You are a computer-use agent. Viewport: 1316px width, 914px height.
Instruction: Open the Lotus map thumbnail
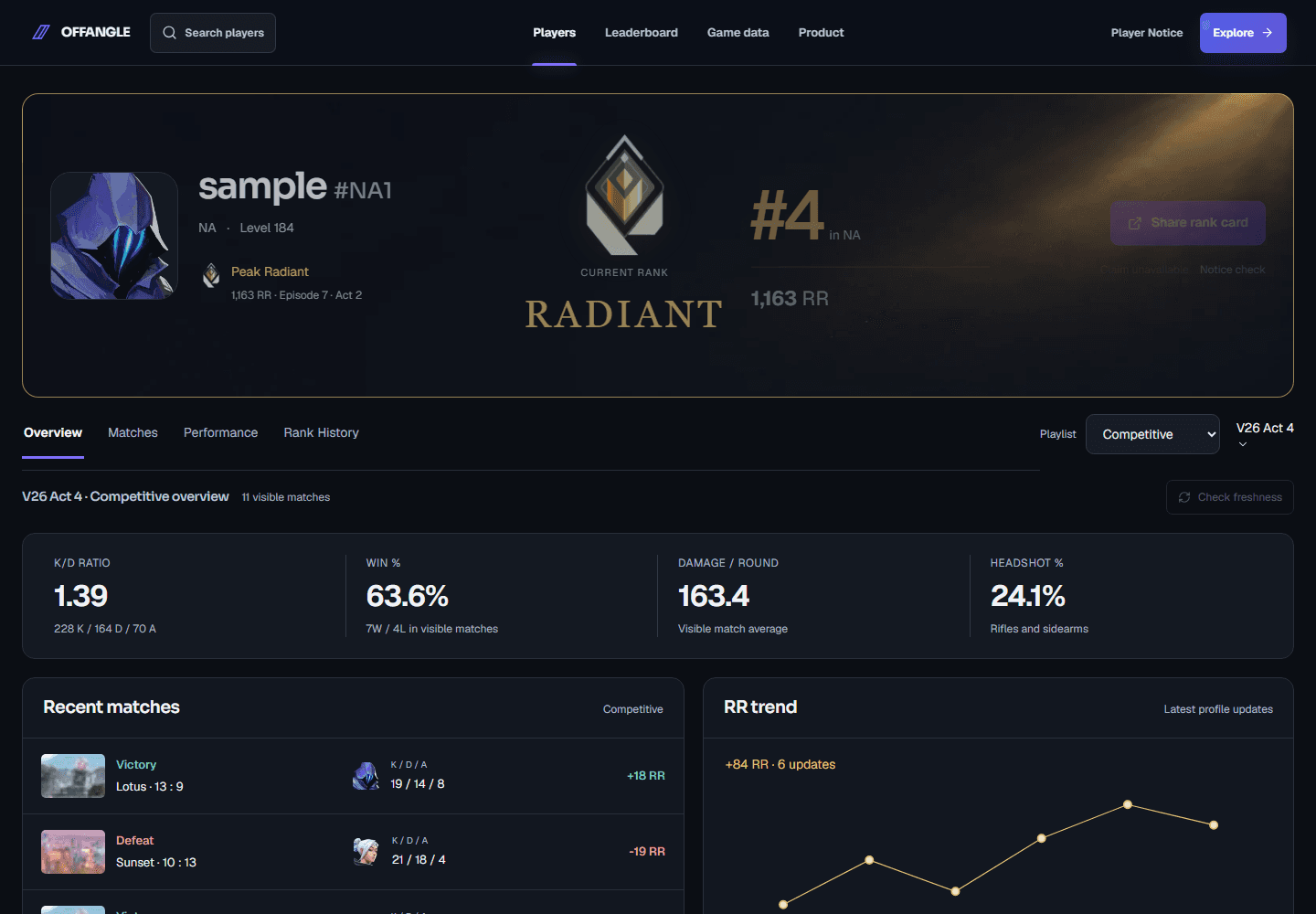(x=73, y=776)
